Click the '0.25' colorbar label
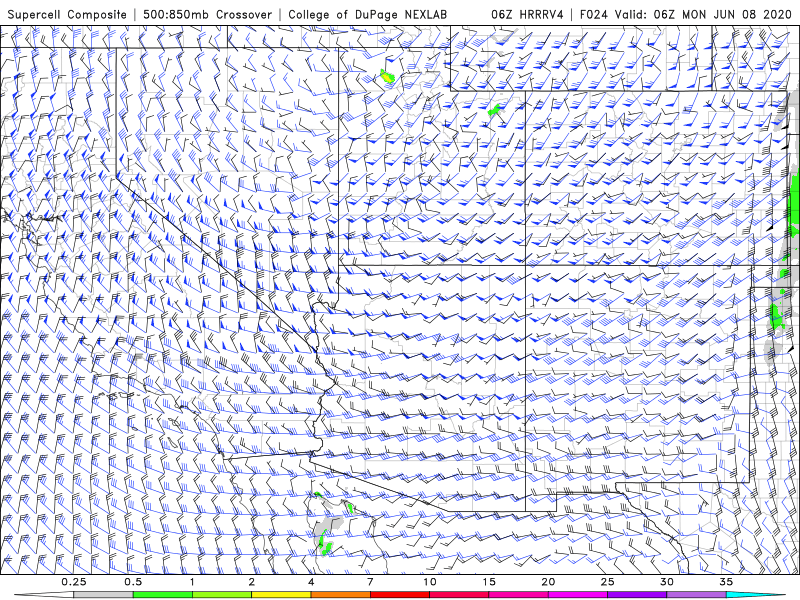The width and height of the screenshot is (800, 600). tap(74, 582)
